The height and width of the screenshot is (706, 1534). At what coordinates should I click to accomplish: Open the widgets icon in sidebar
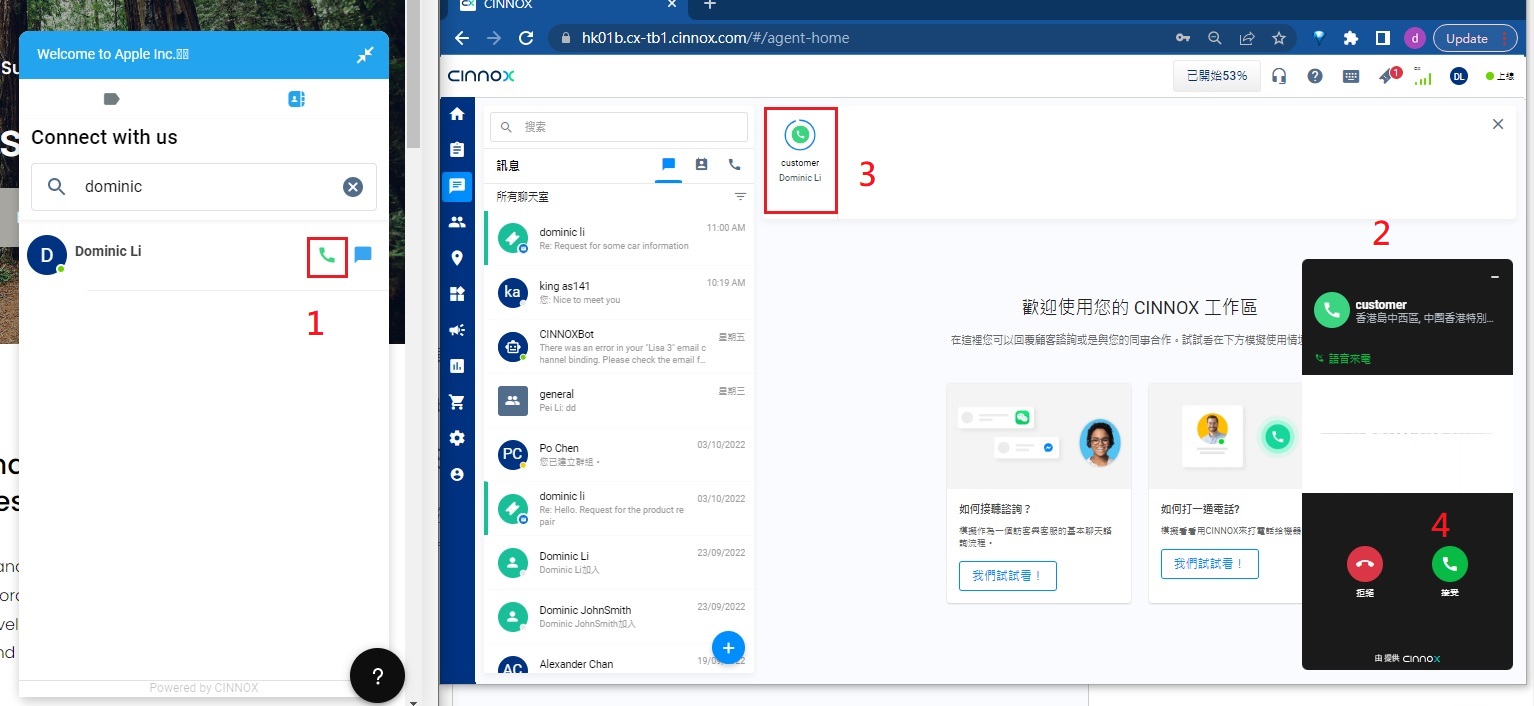(x=457, y=294)
